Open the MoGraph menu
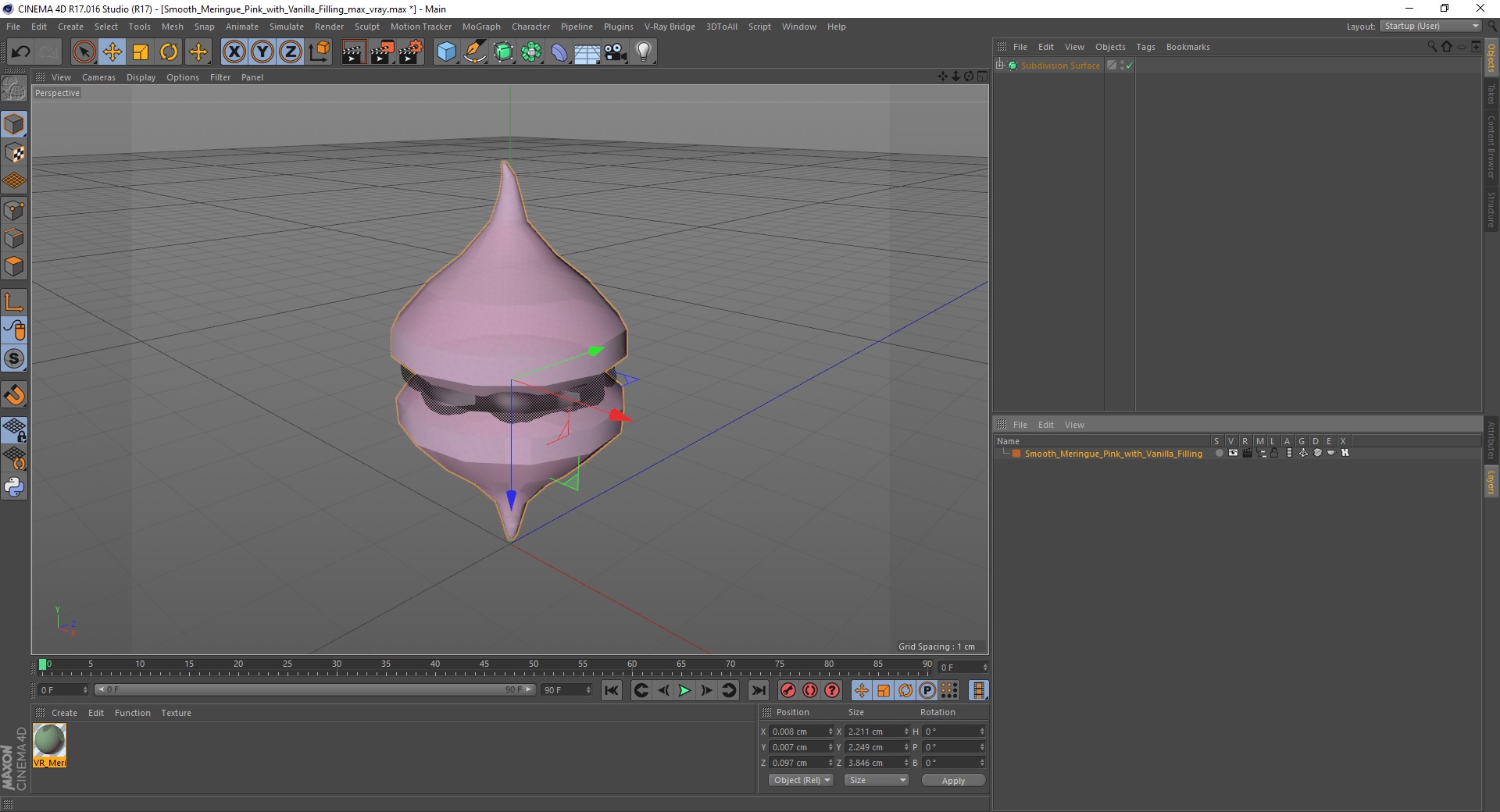Image resolution: width=1500 pixels, height=812 pixels. coord(481,27)
